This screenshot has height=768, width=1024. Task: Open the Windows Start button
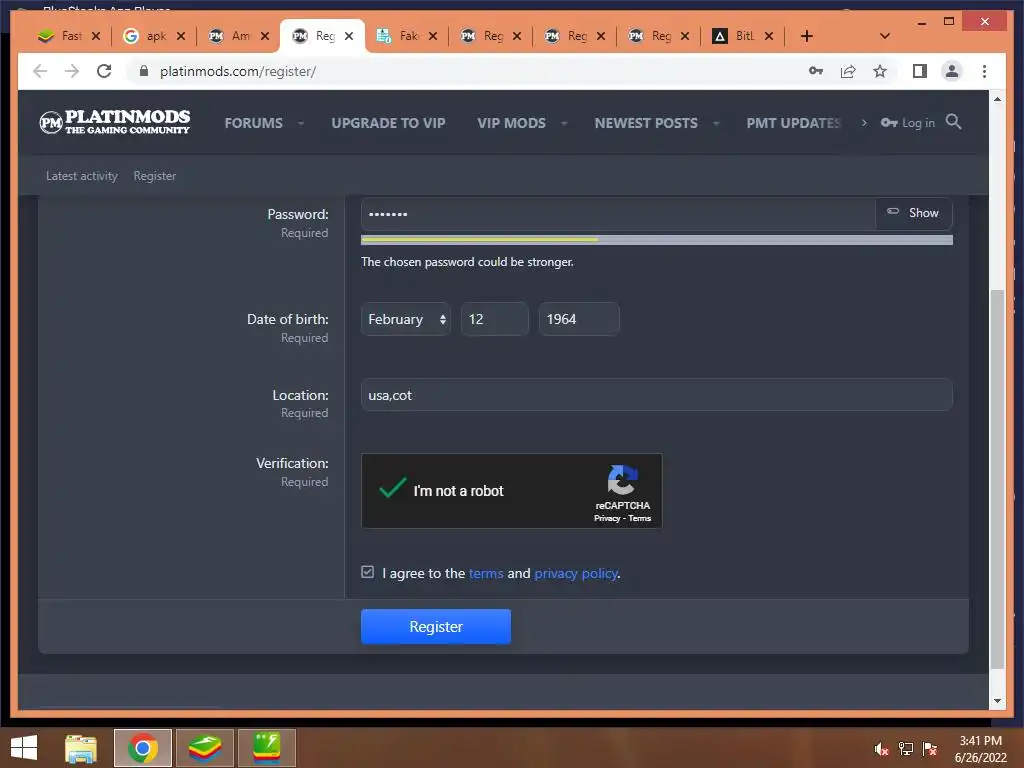pos(24,748)
